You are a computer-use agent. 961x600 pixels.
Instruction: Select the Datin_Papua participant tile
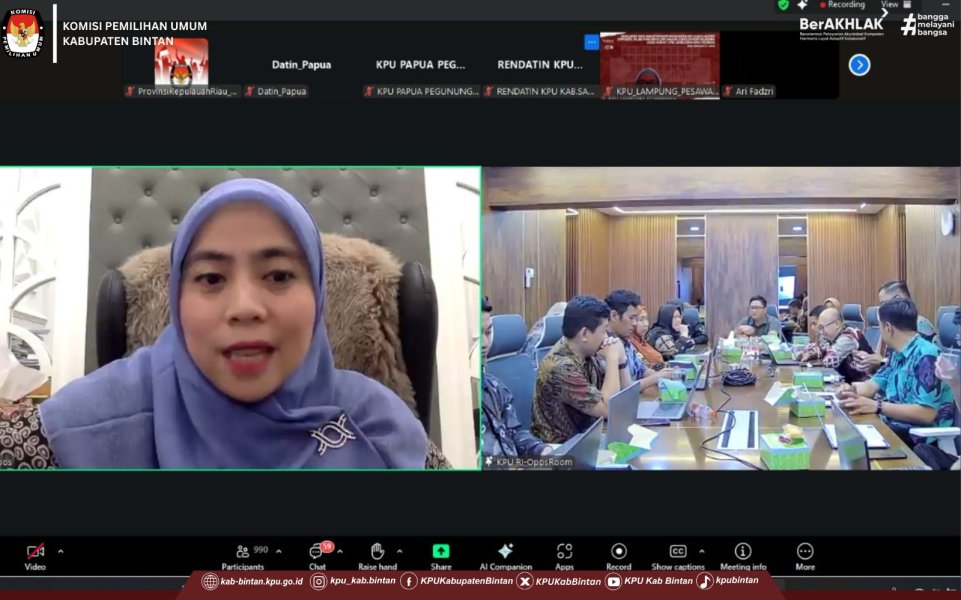[301, 65]
